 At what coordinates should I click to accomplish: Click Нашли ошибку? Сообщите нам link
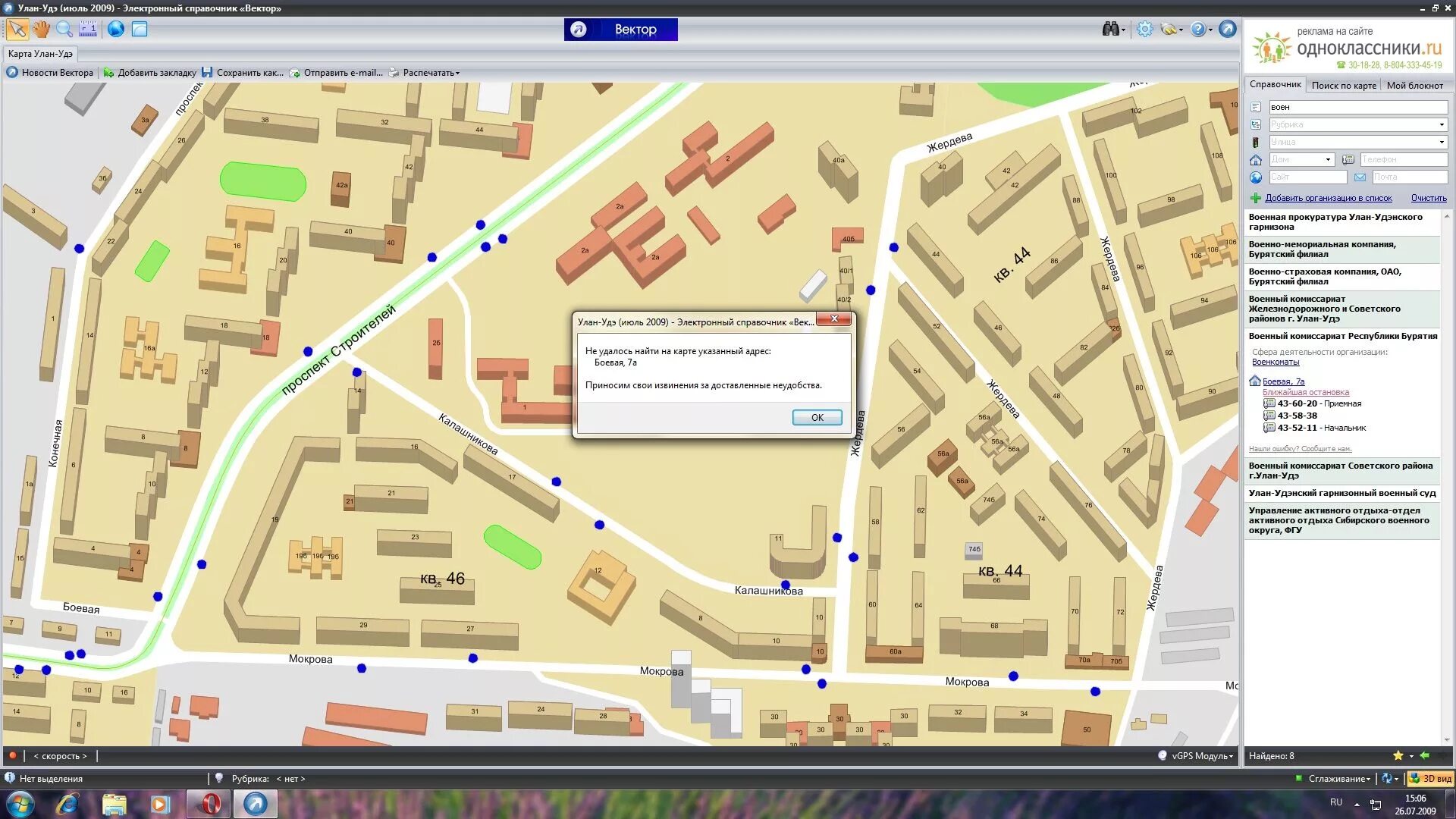(1300, 449)
